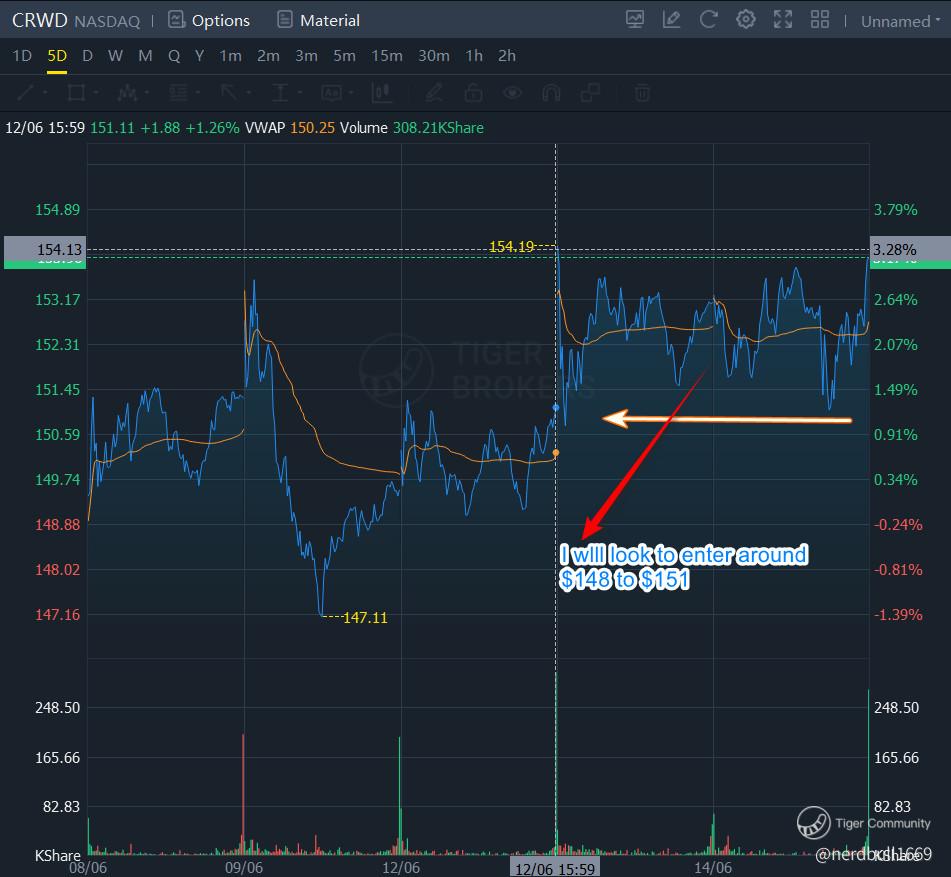Click the +1.26% change value
The height and width of the screenshot is (877, 951).
click(212, 128)
